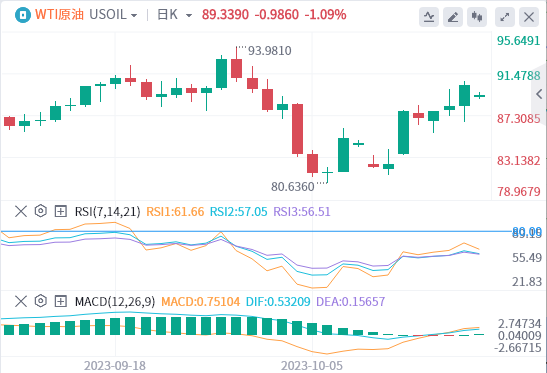The width and height of the screenshot is (547, 373).
Task: Click the MACD axis value 0.04009
Action: (519, 336)
